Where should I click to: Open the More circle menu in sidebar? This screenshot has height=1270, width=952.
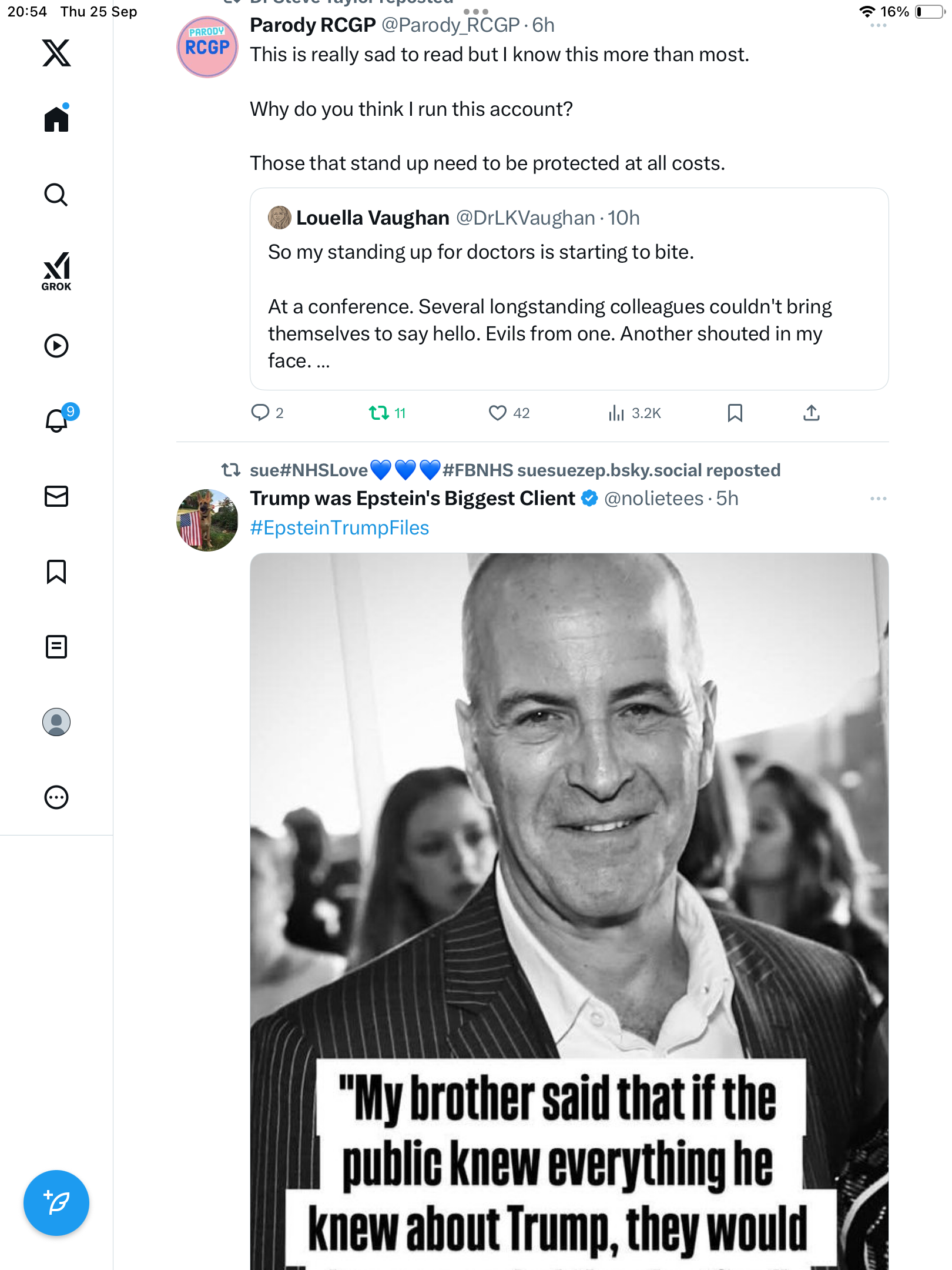click(x=56, y=797)
